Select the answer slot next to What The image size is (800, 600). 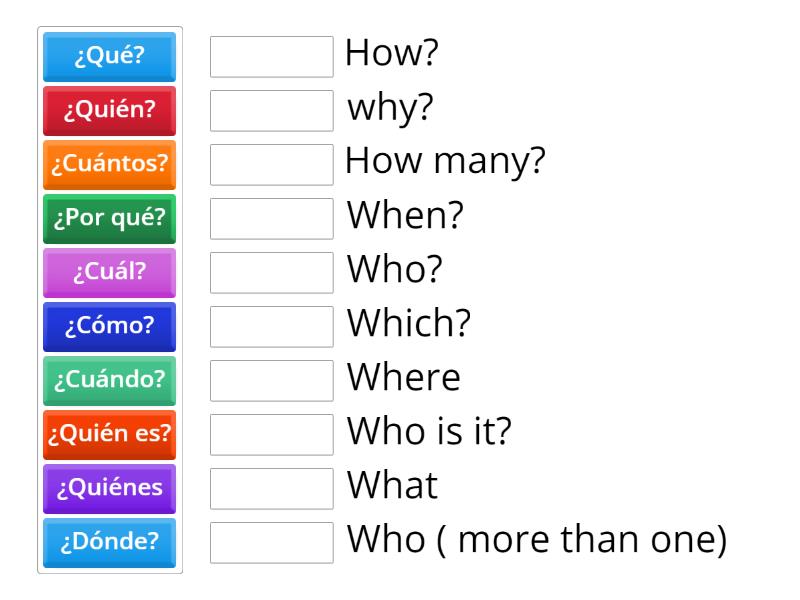(x=271, y=489)
